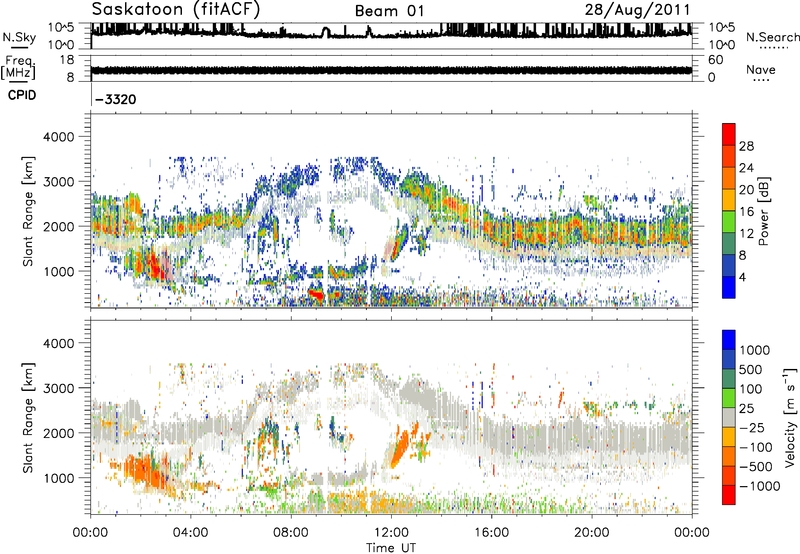The height and width of the screenshot is (554, 800).
Task: Select the "Beam 01" header label
Action: (389, 11)
